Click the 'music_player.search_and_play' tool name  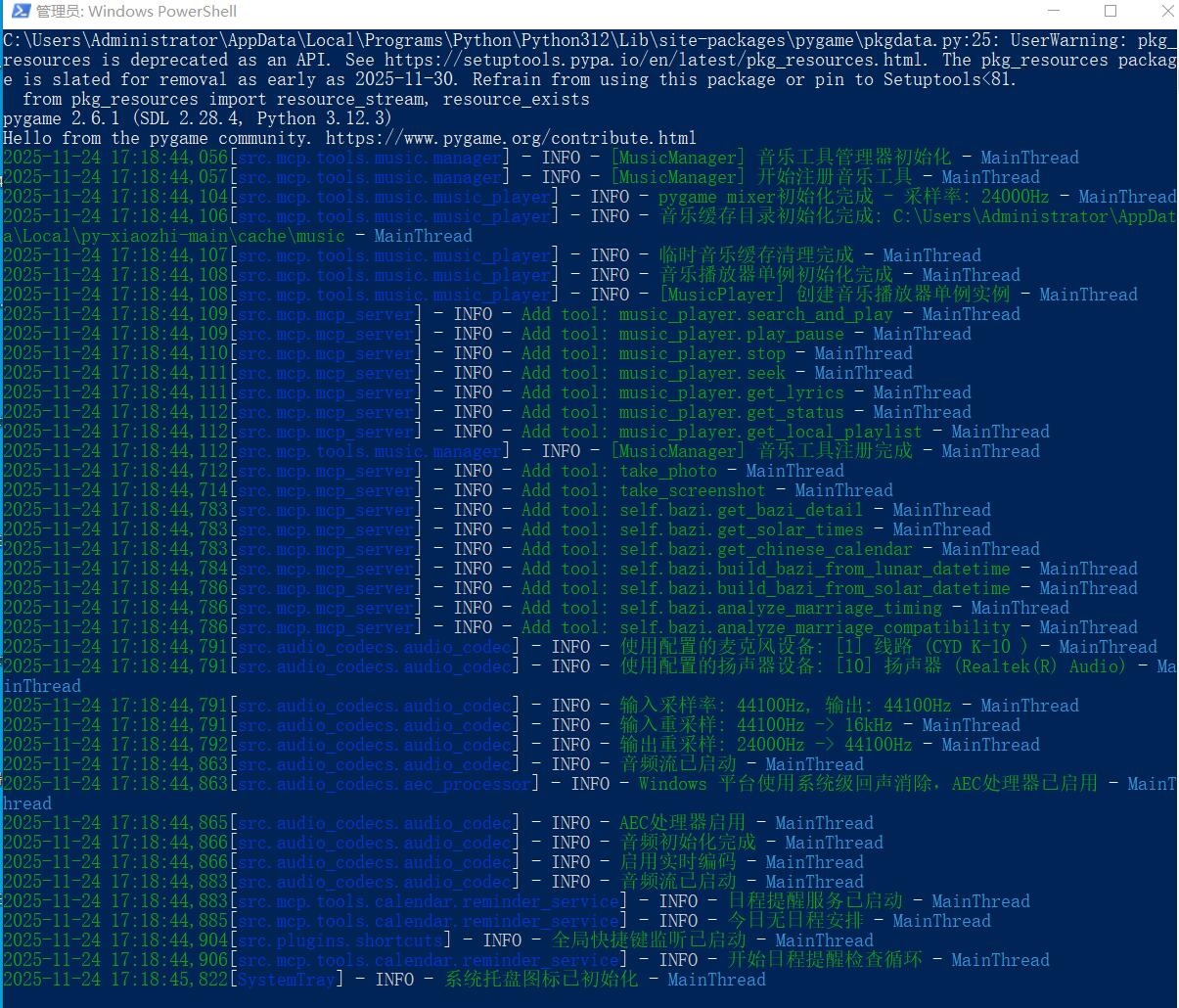tap(755, 314)
